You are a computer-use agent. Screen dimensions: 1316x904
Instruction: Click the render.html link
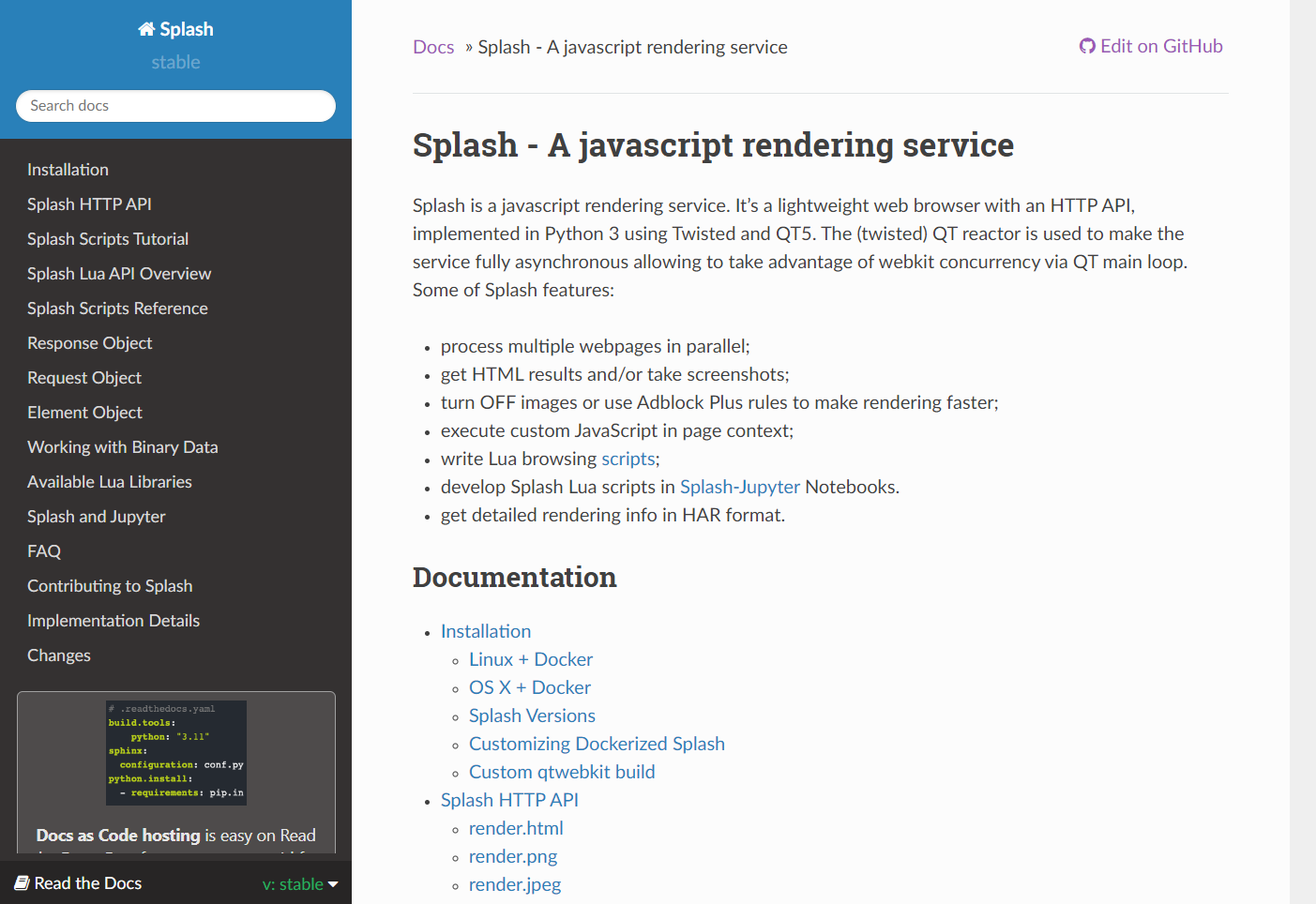point(516,828)
